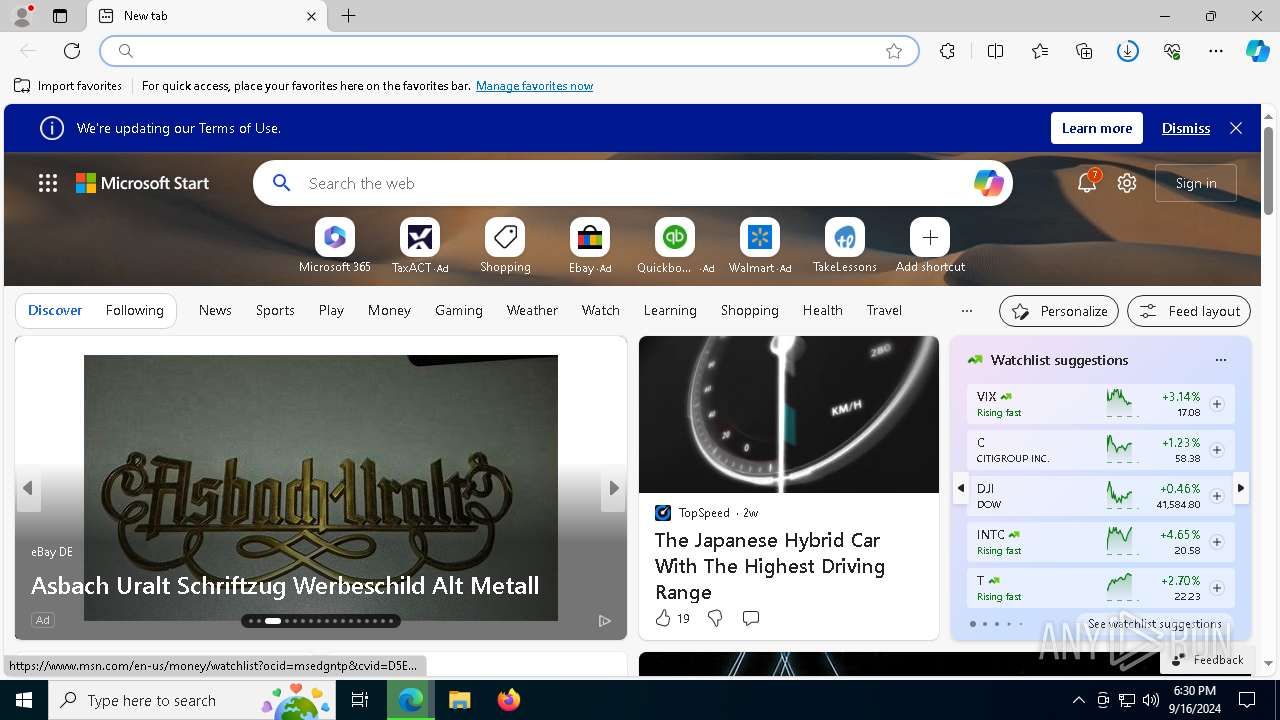Open the Personalize button
The width and height of the screenshot is (1280, 720).
(1059, 311)
